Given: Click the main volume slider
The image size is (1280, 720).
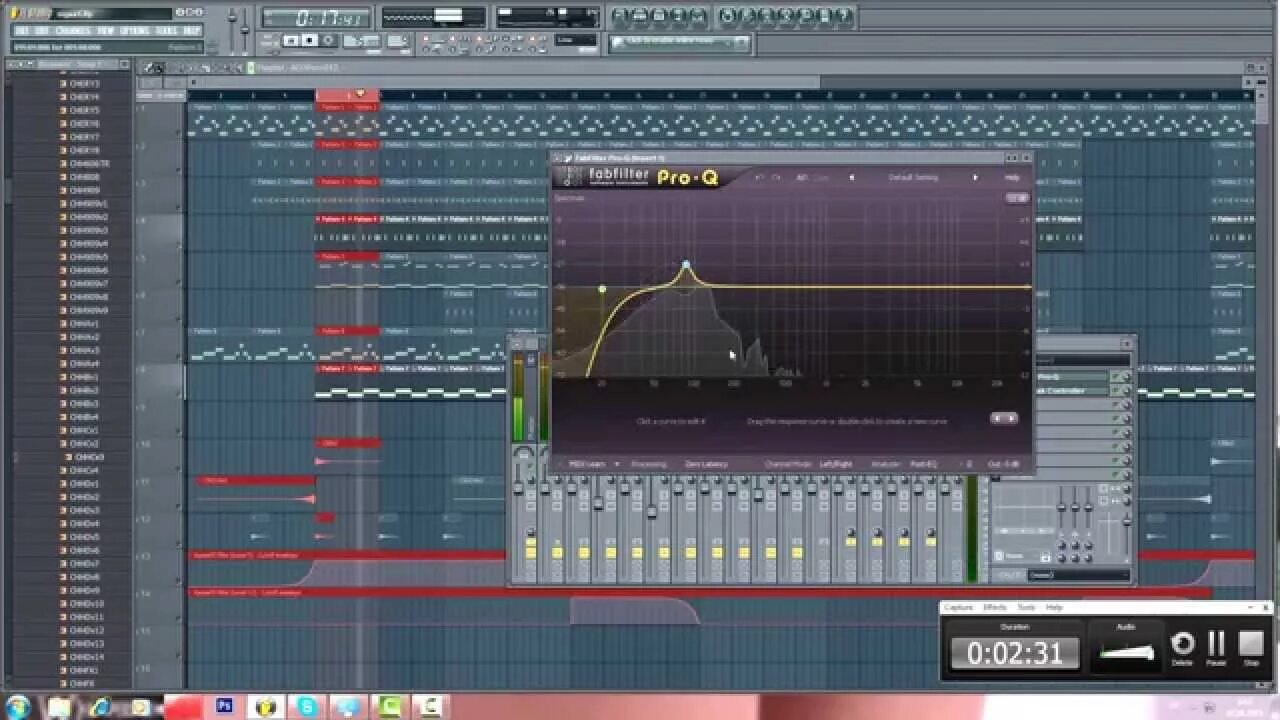Looking at the screenshot, I should point(233,18).
